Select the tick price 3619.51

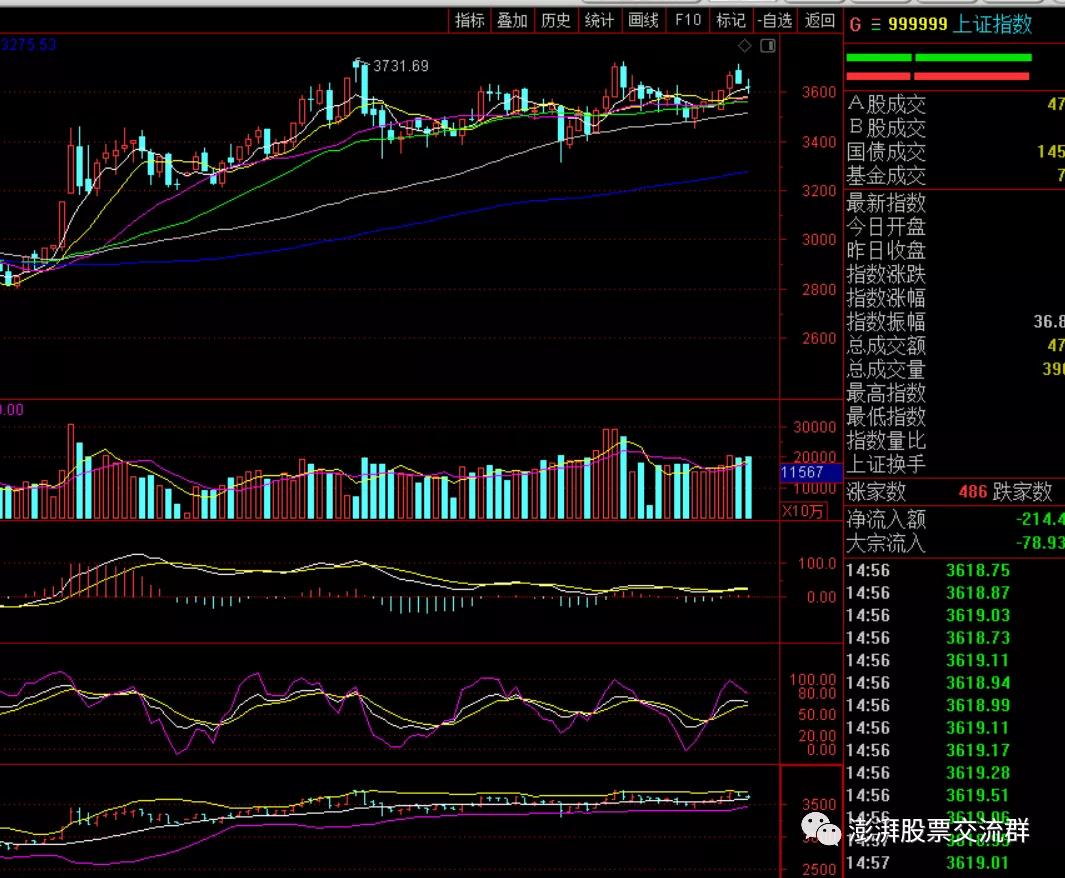[x=978, y=795]
